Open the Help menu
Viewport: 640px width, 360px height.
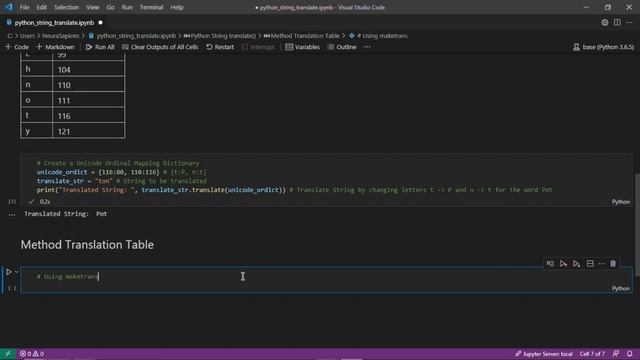coord(177,7)
